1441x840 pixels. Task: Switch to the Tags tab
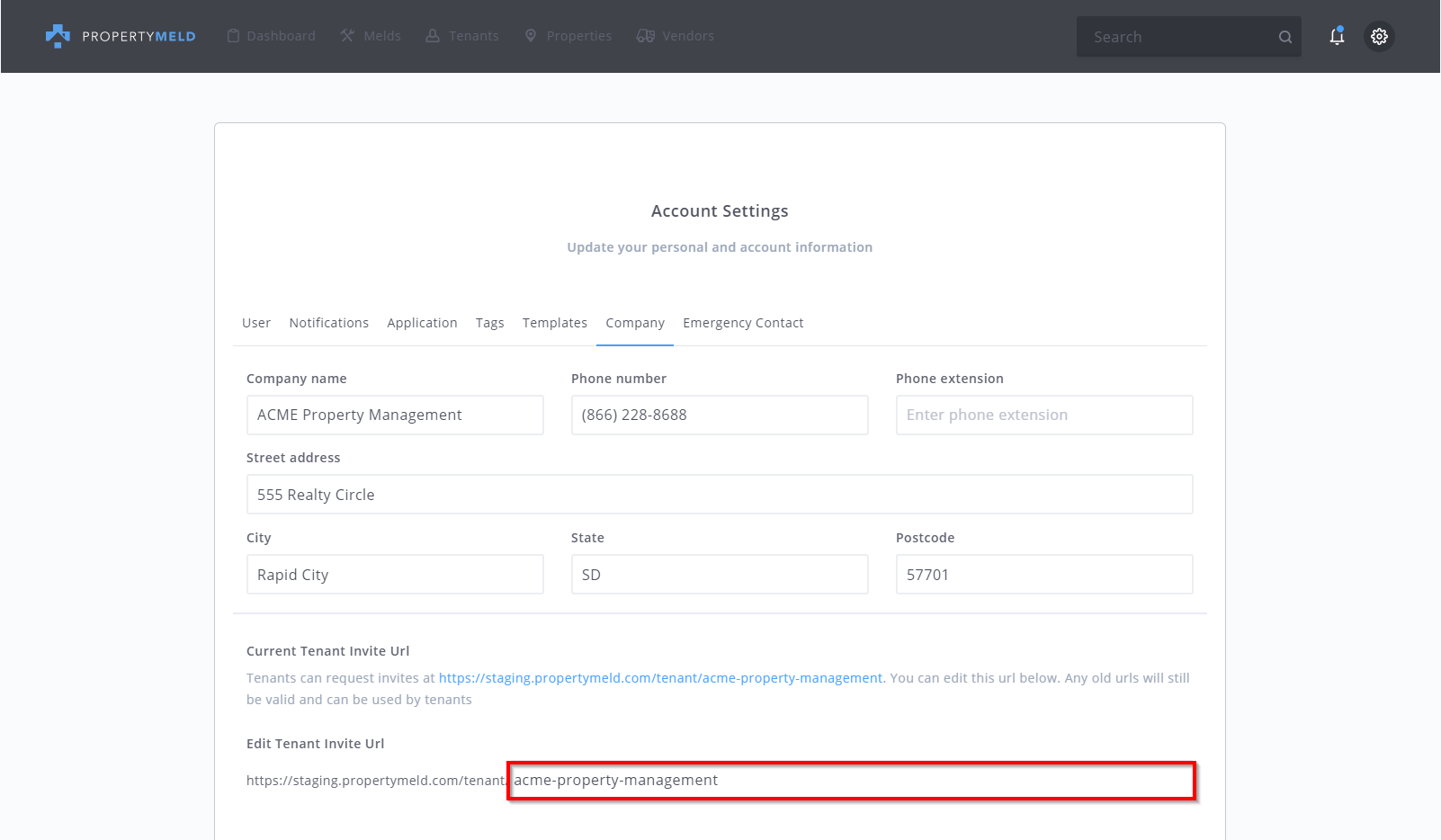coord(490,323)
